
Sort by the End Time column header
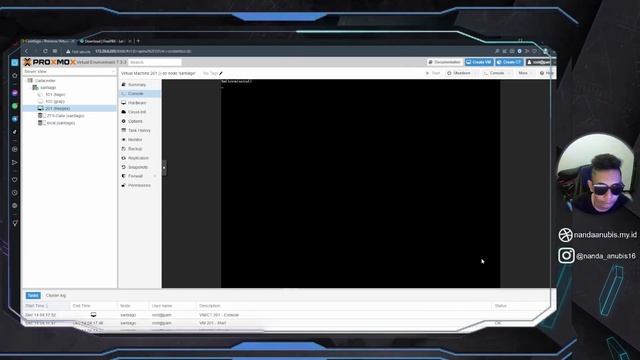[94, 306]
